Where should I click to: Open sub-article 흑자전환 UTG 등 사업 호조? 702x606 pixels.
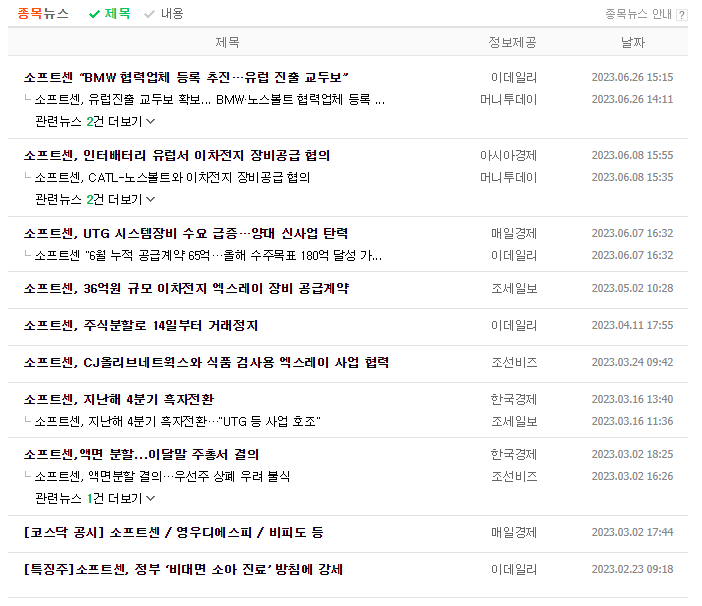178,421
